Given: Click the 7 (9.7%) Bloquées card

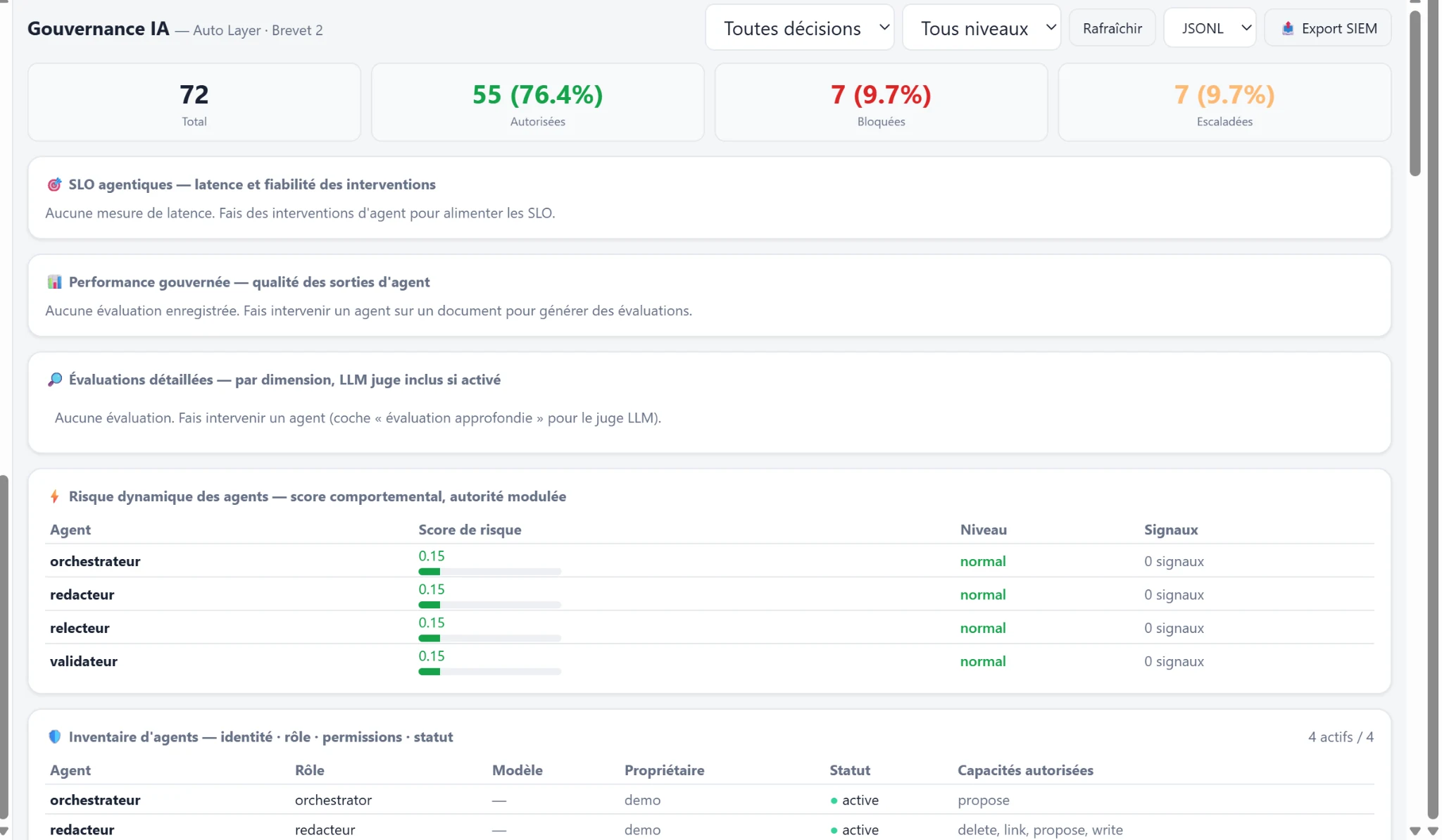Looking at the screenshot, I should [x=881, y=103].
